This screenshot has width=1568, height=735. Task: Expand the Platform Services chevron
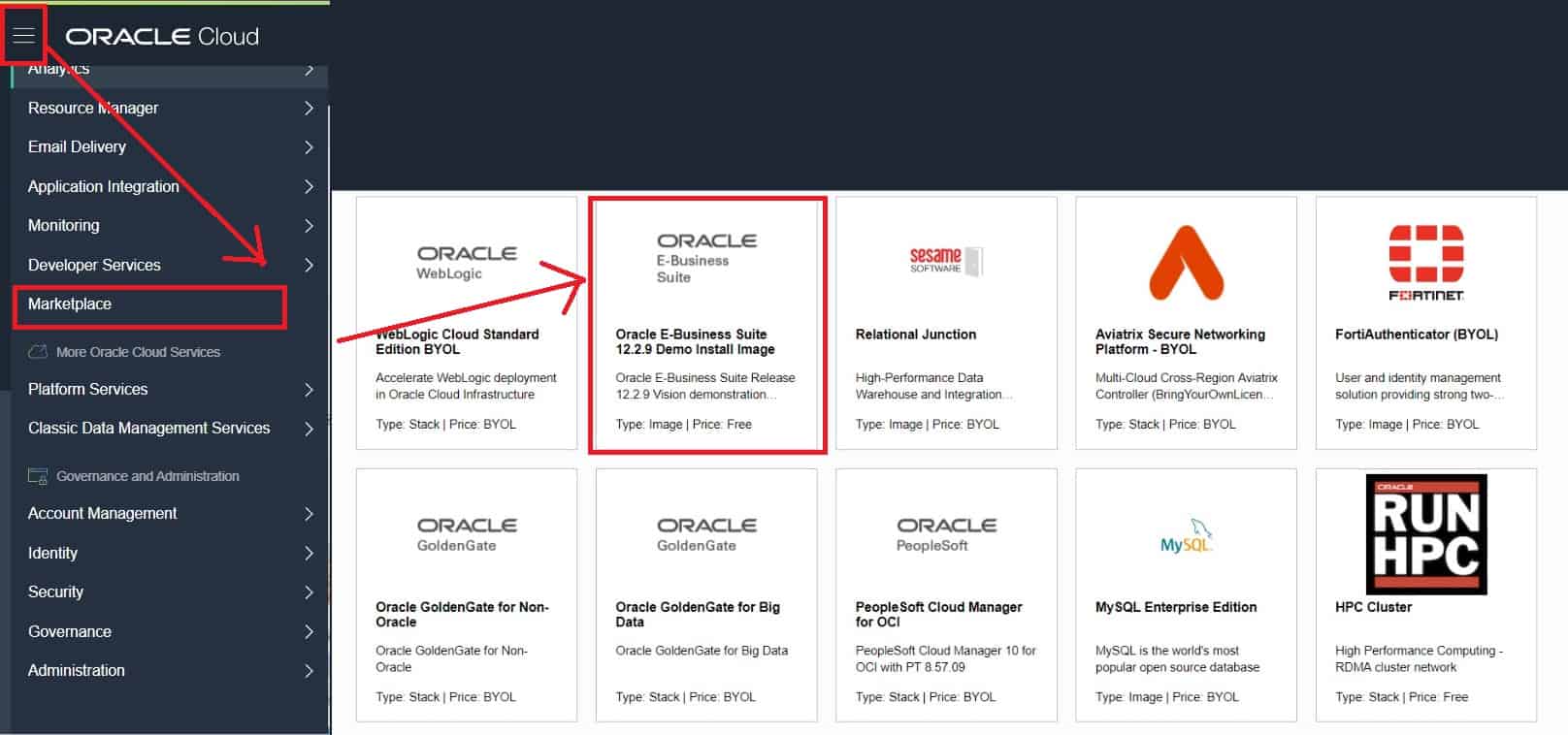309,390
